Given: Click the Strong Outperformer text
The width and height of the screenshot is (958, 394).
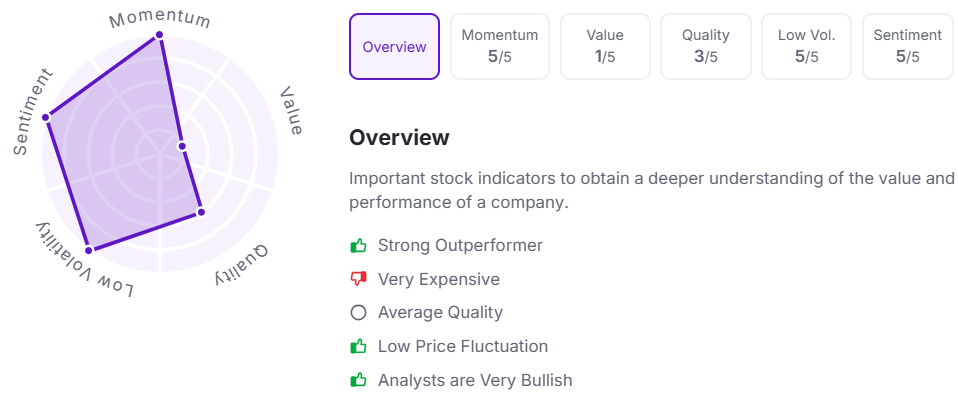Looking at the screenshot, I should [x=460, y=246].
